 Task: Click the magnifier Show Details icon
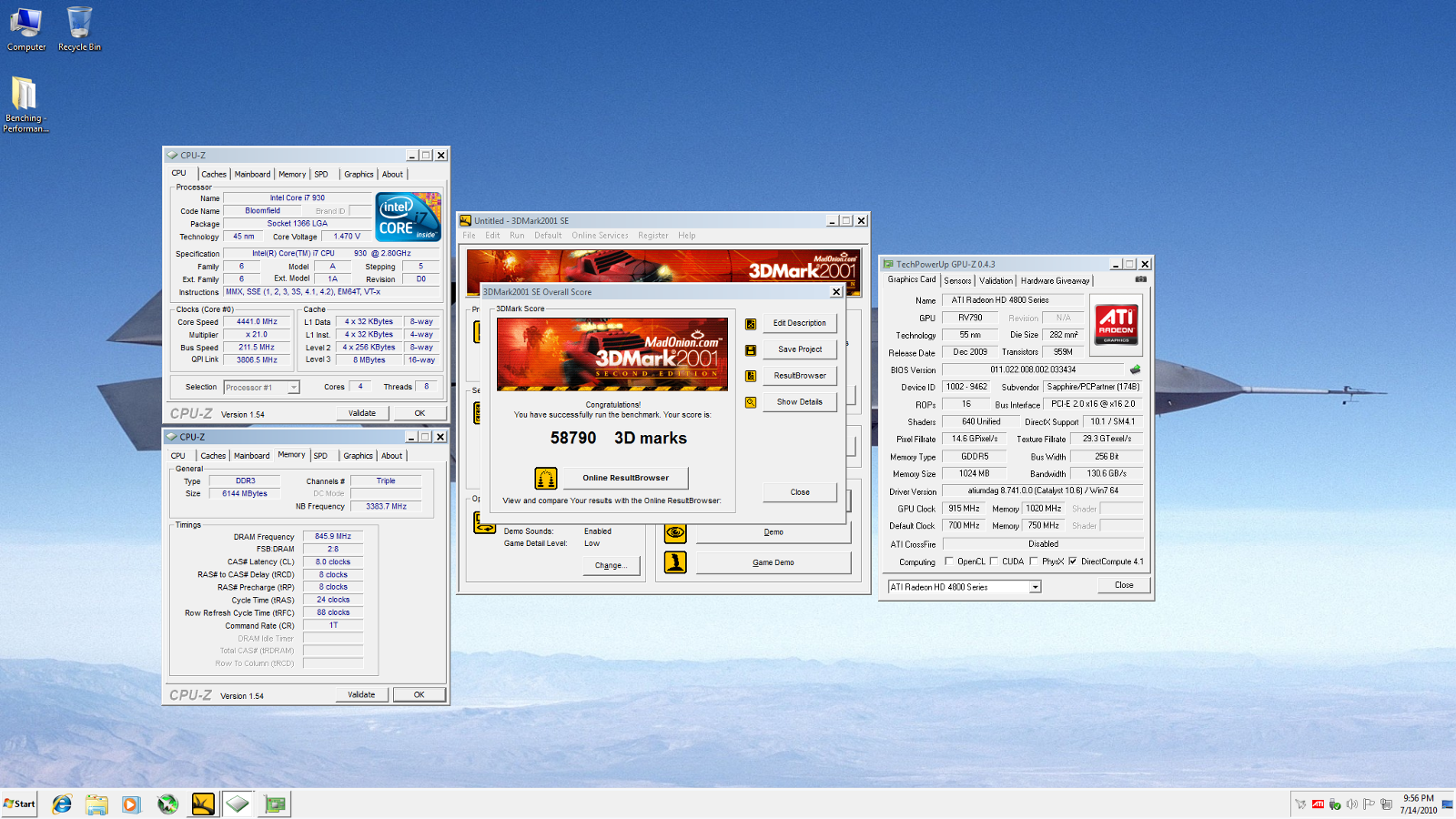click(x=751, y=402)
